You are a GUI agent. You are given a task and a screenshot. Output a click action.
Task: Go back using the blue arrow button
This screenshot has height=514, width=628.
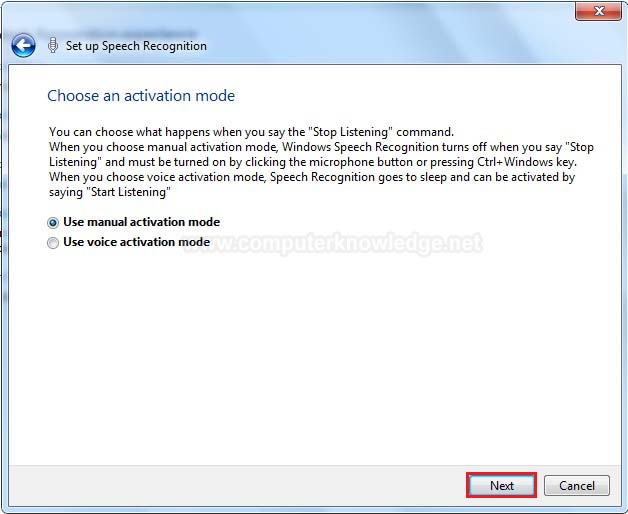[23, 45]
